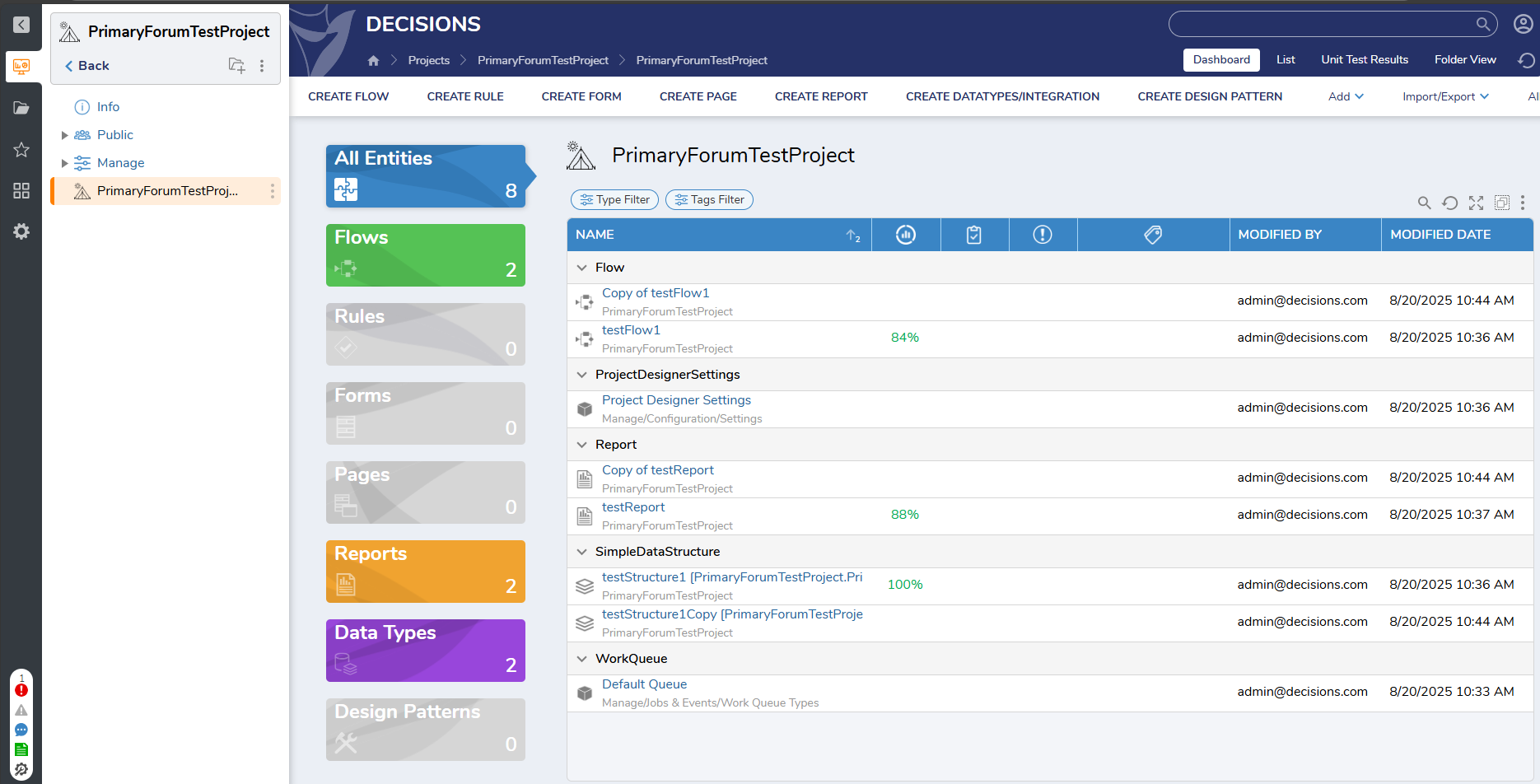Viewport: 1540px width, 784px height.
Task: Open PrimaryForumTestProj tree item options dots
Action: pos(273,191)
